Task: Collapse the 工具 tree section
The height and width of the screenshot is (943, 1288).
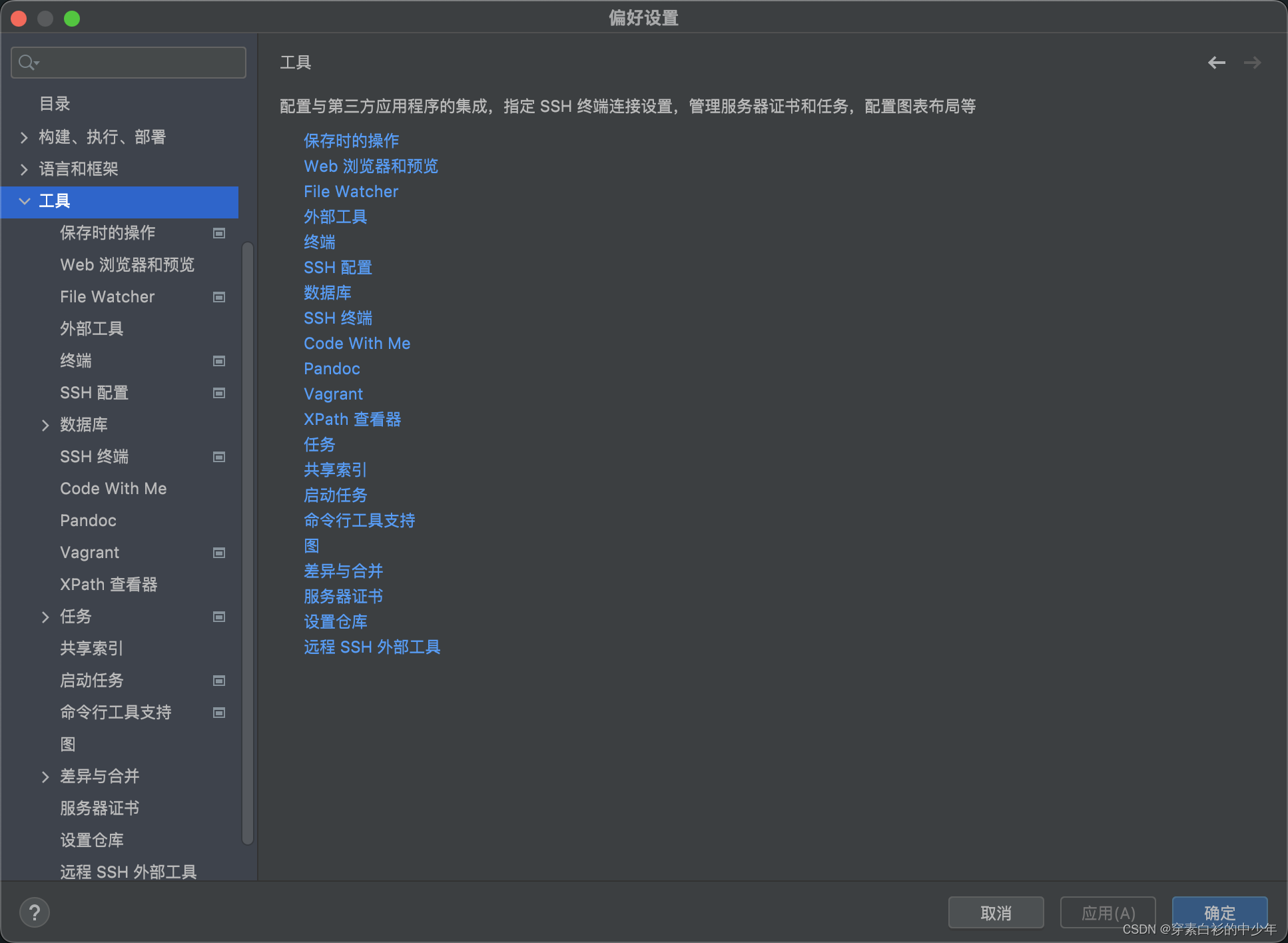Action: click(24, 201)
